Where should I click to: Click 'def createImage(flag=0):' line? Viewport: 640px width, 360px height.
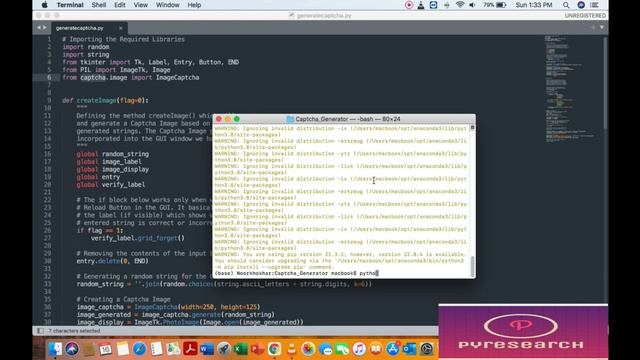pyautogui.click(x=105, y=100)
